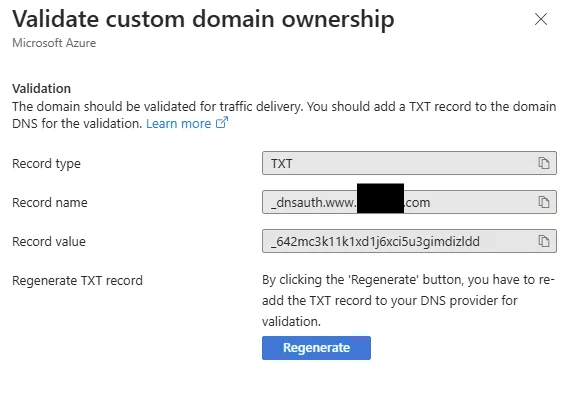
Task: Click the bold Validation heading
Action: [x=42, y=89]
